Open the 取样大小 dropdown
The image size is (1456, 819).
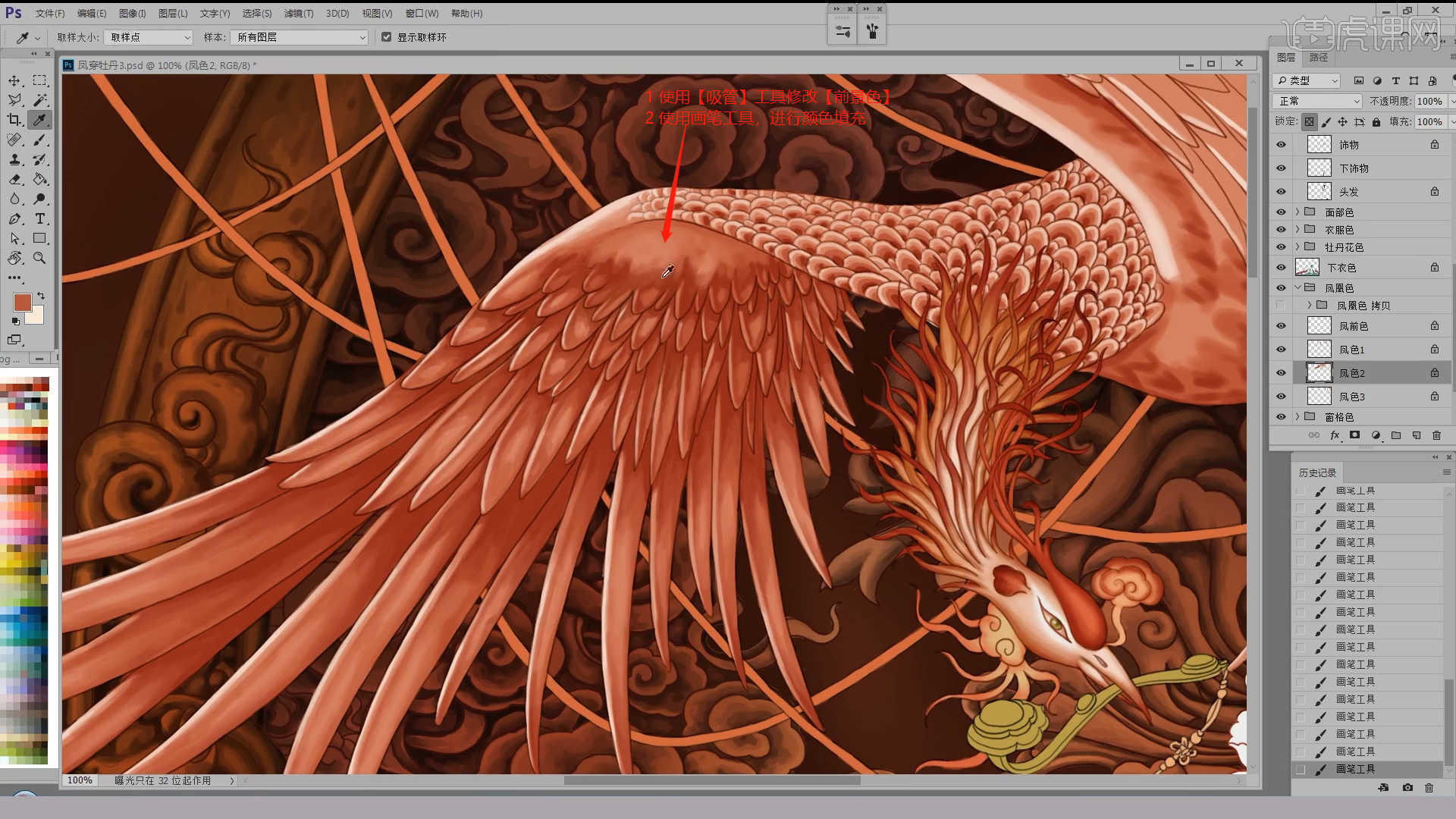149,37
